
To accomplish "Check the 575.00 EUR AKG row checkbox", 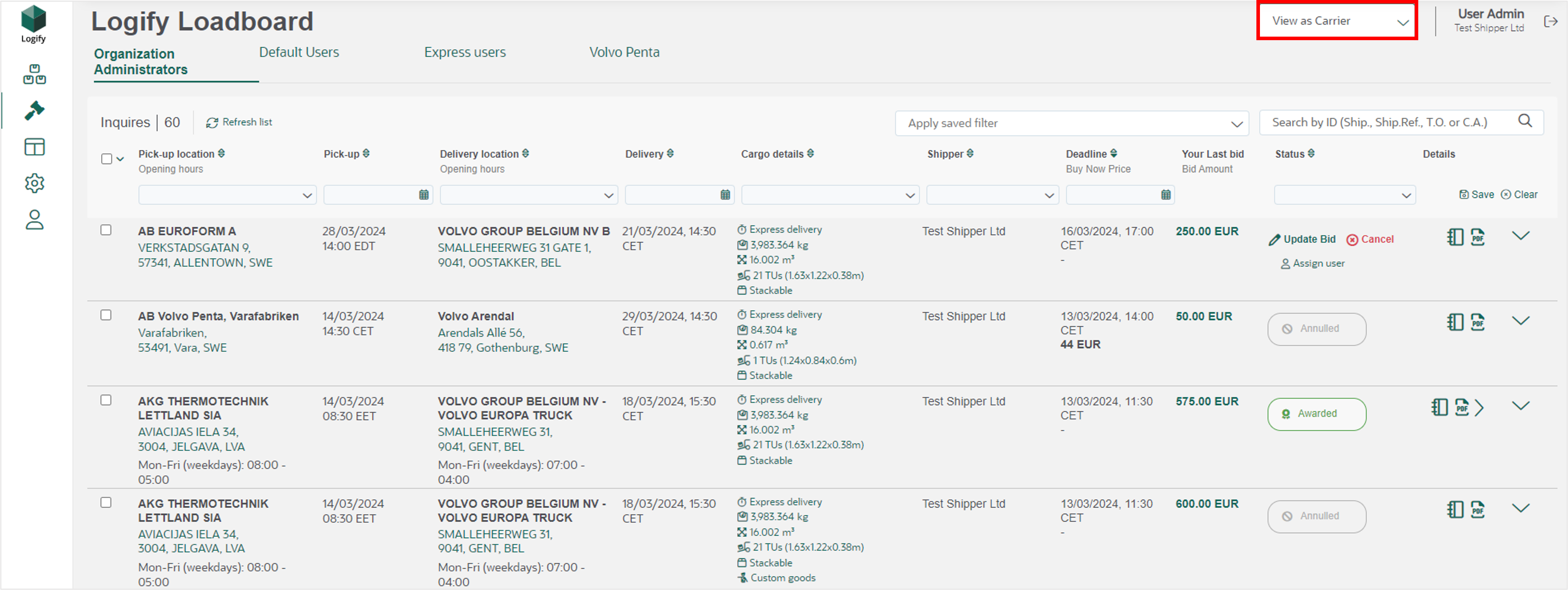I will (106, 400).
